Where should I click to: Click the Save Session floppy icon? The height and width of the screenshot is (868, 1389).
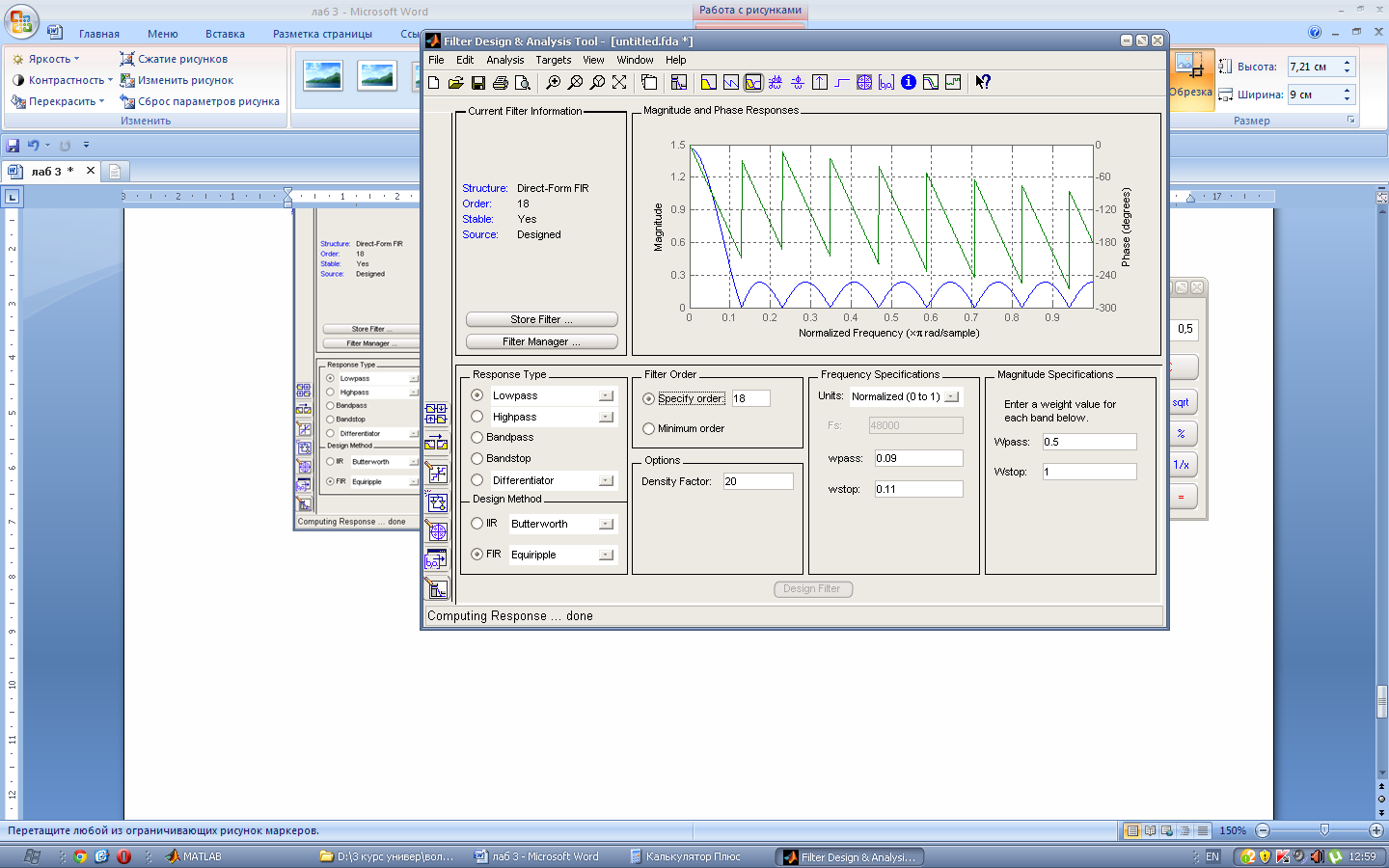tap(478, 83)
